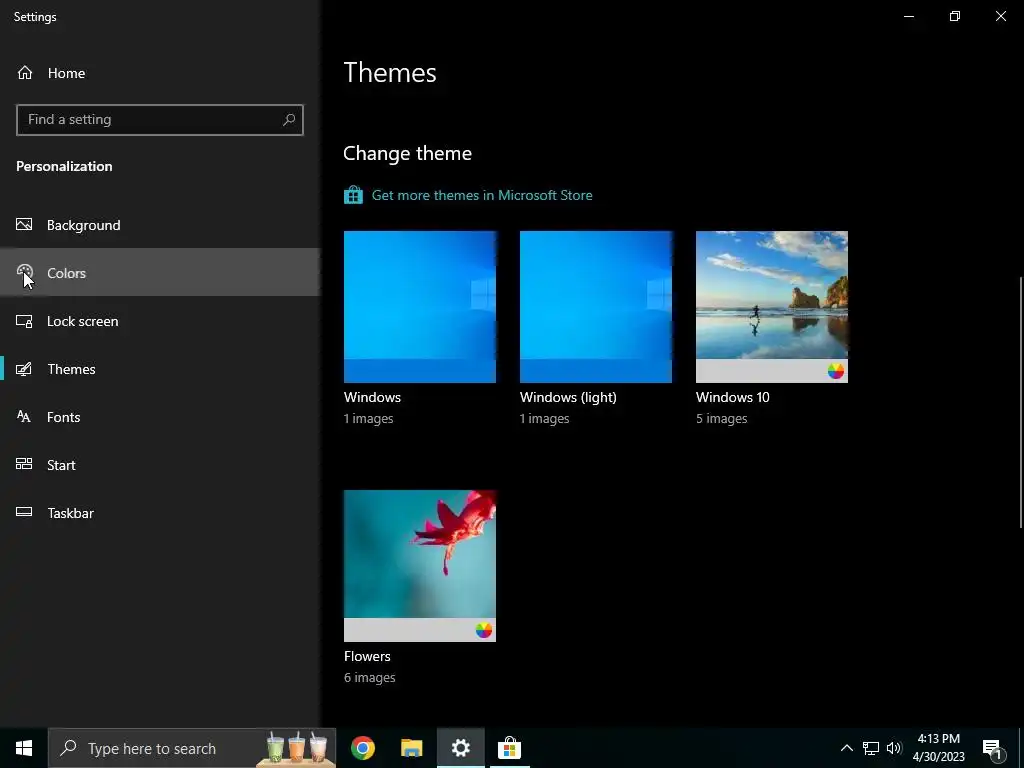
Task: Click the volume speaker tray icon
Action: tap(894, 748)
